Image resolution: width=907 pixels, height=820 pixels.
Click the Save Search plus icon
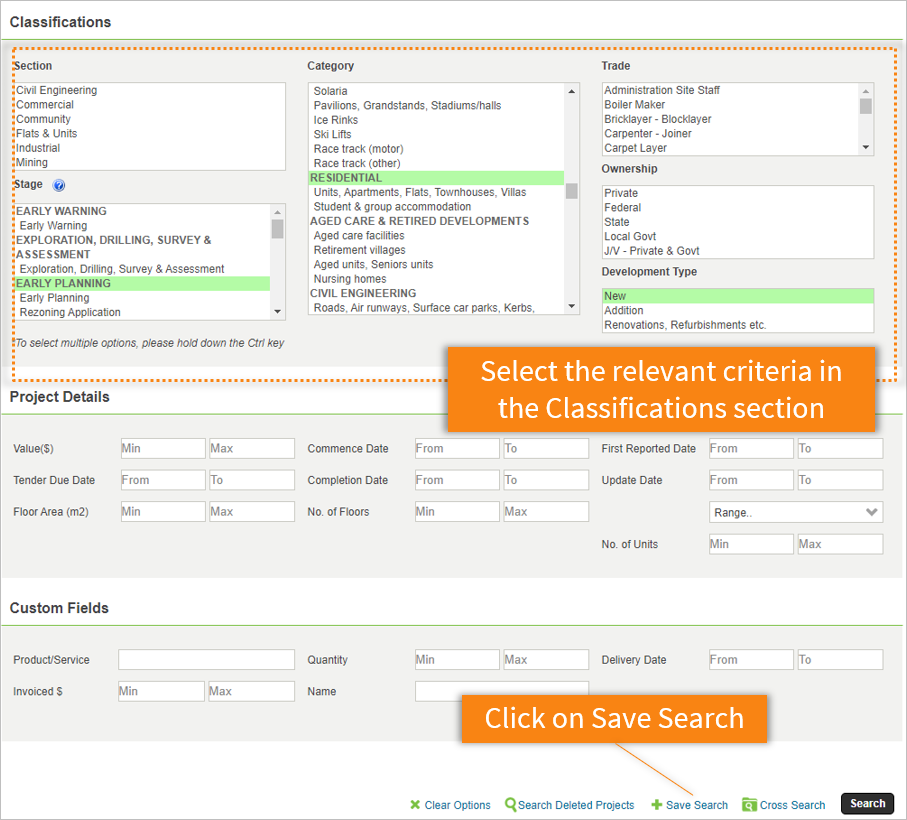click(x=657, y=804)
